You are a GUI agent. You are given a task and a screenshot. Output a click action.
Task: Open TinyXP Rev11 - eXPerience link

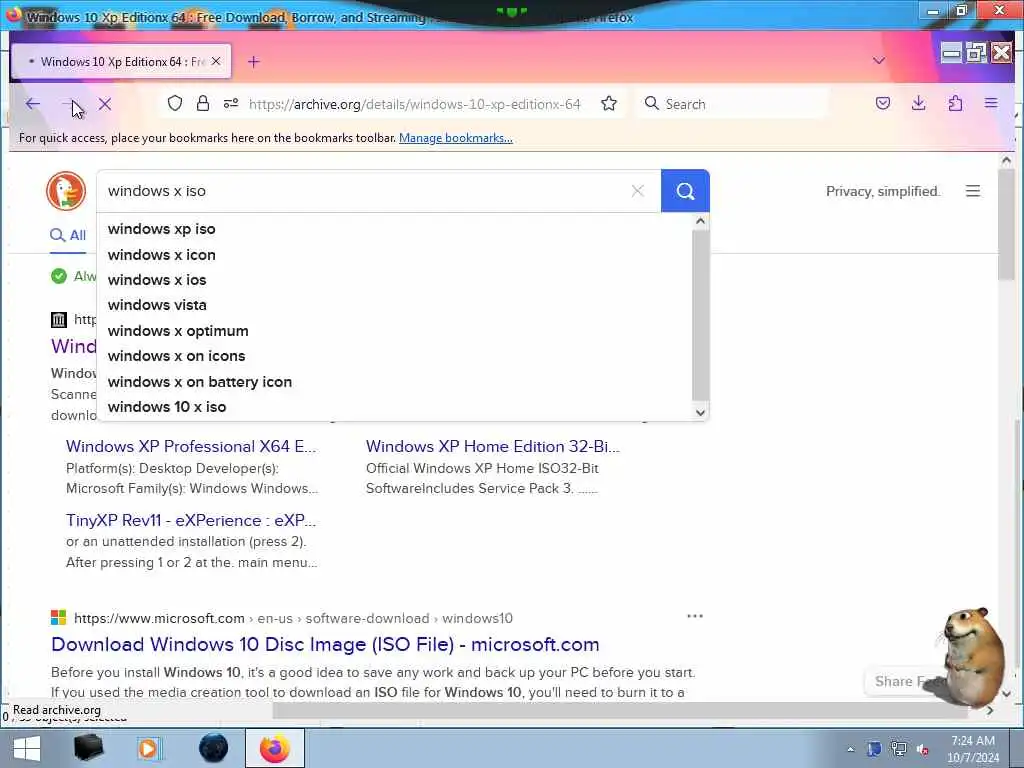click(191, 520)
